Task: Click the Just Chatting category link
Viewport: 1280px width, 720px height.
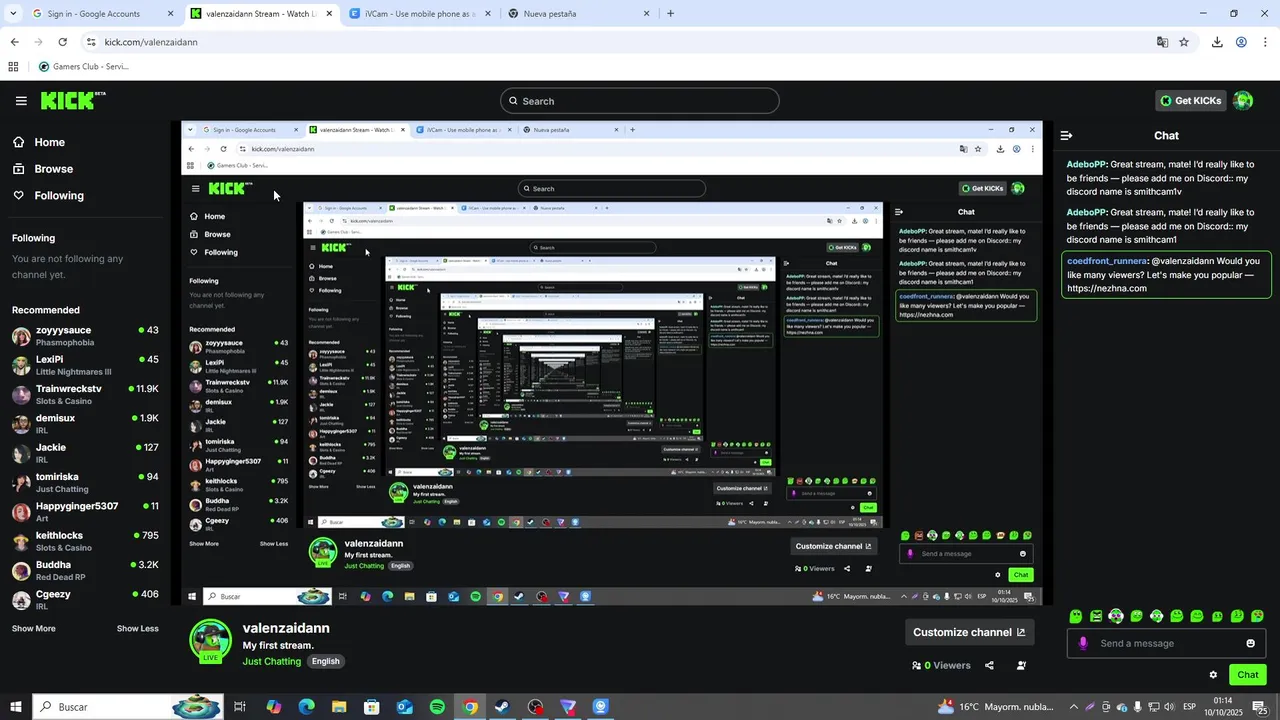Action: coord(272,661)
